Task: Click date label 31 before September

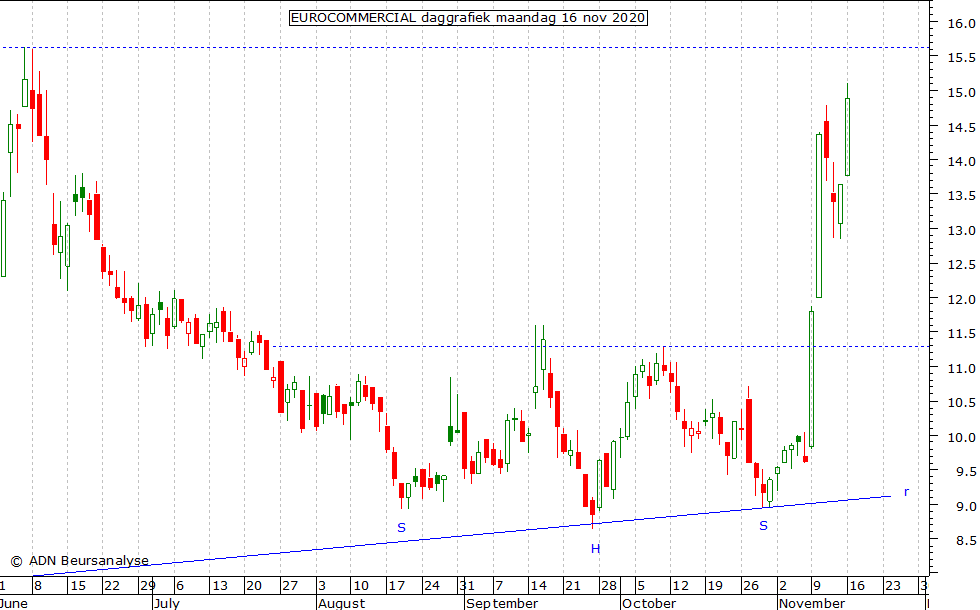Action: click(x=467, y=586)
